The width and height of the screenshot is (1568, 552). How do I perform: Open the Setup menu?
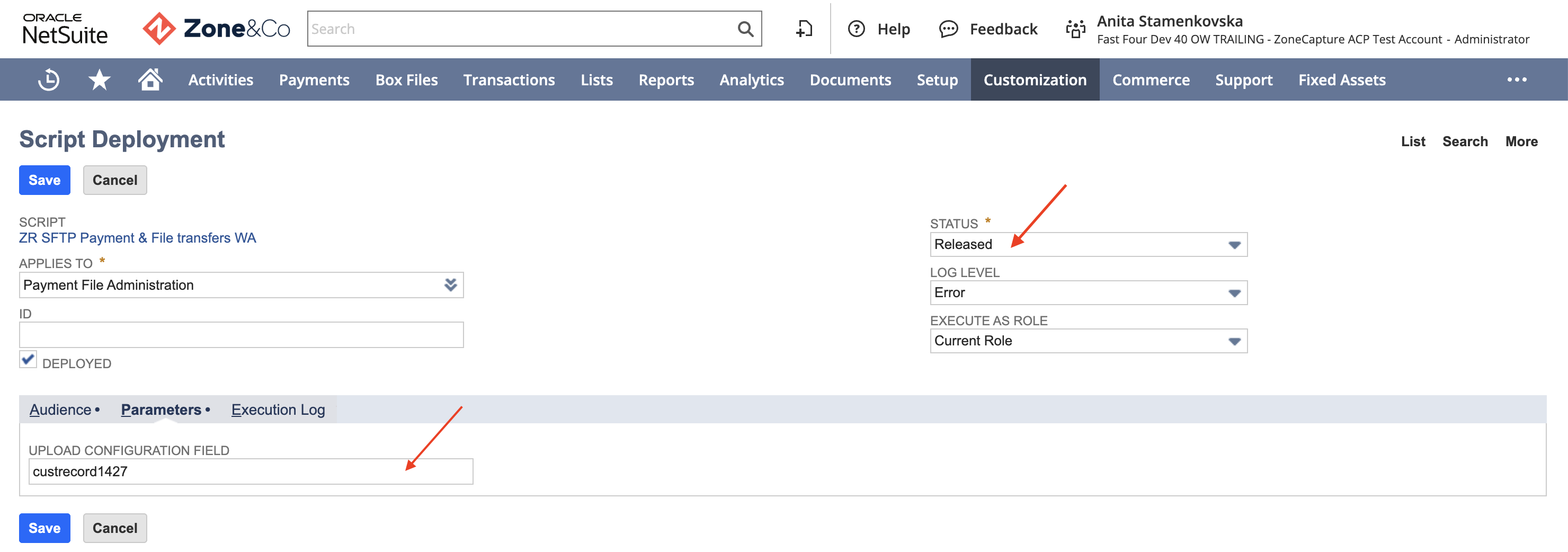[x=937, y=79]
